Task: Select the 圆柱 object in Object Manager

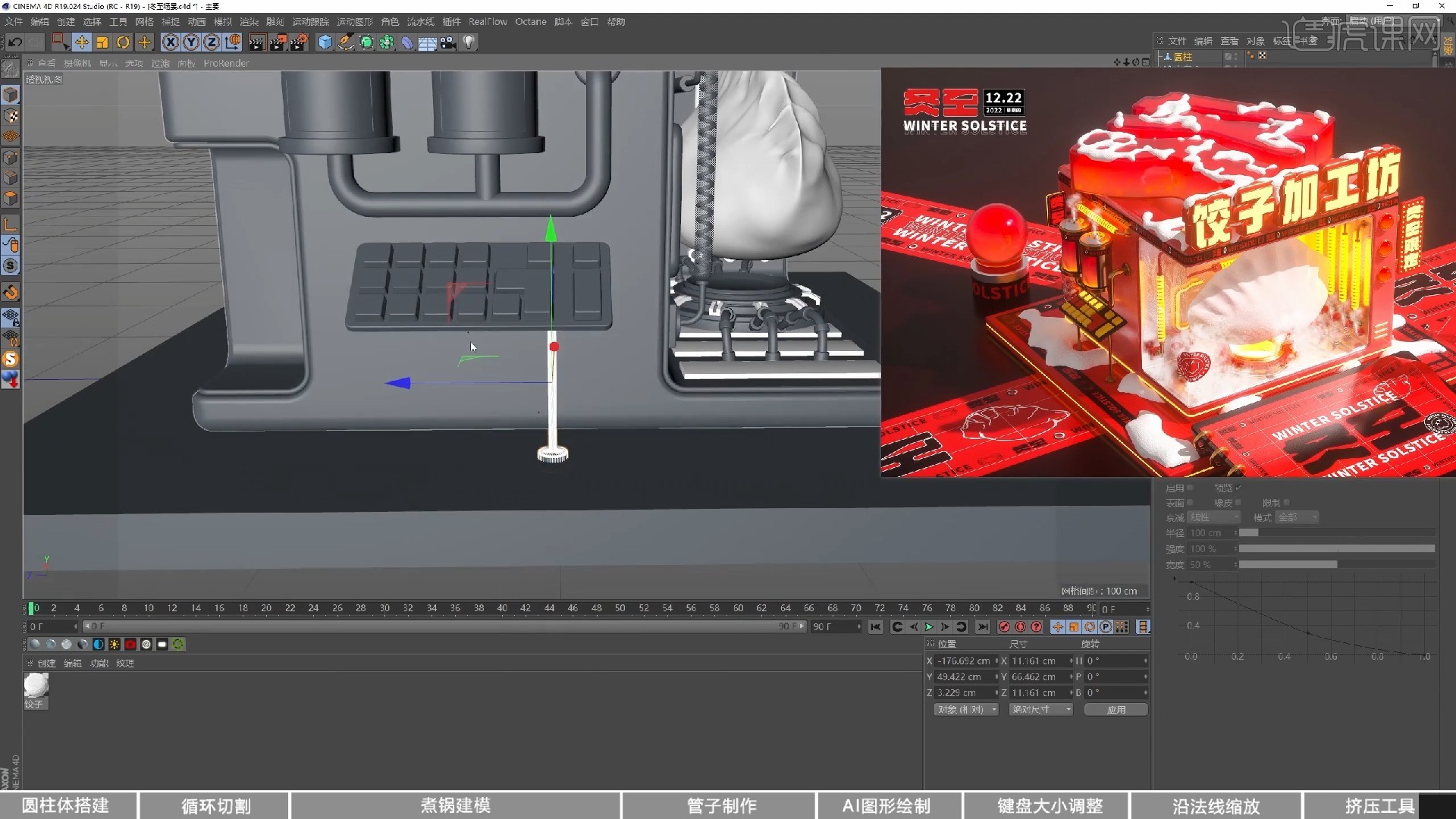Action: tap(1183, 57)
